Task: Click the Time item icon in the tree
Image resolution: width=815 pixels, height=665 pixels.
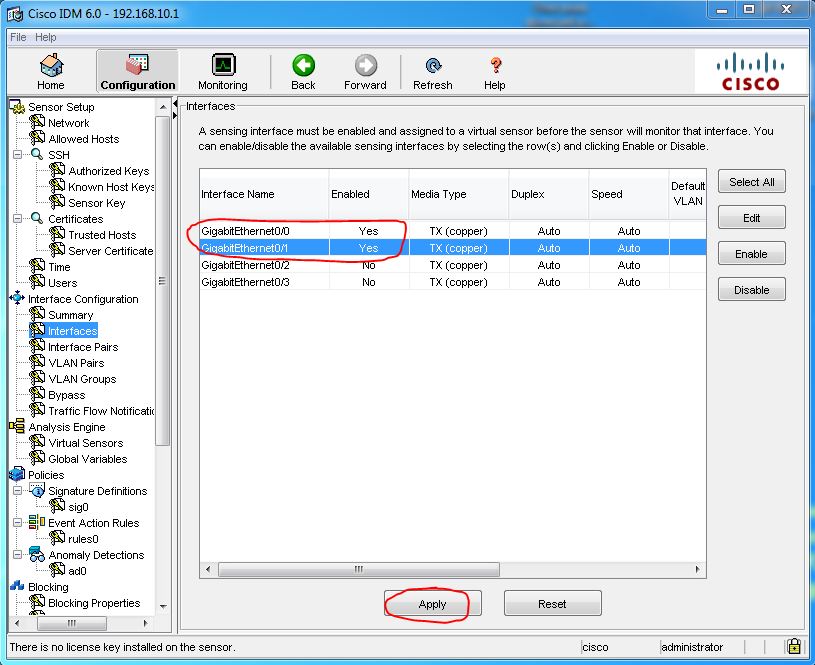Action: (37, 266)
